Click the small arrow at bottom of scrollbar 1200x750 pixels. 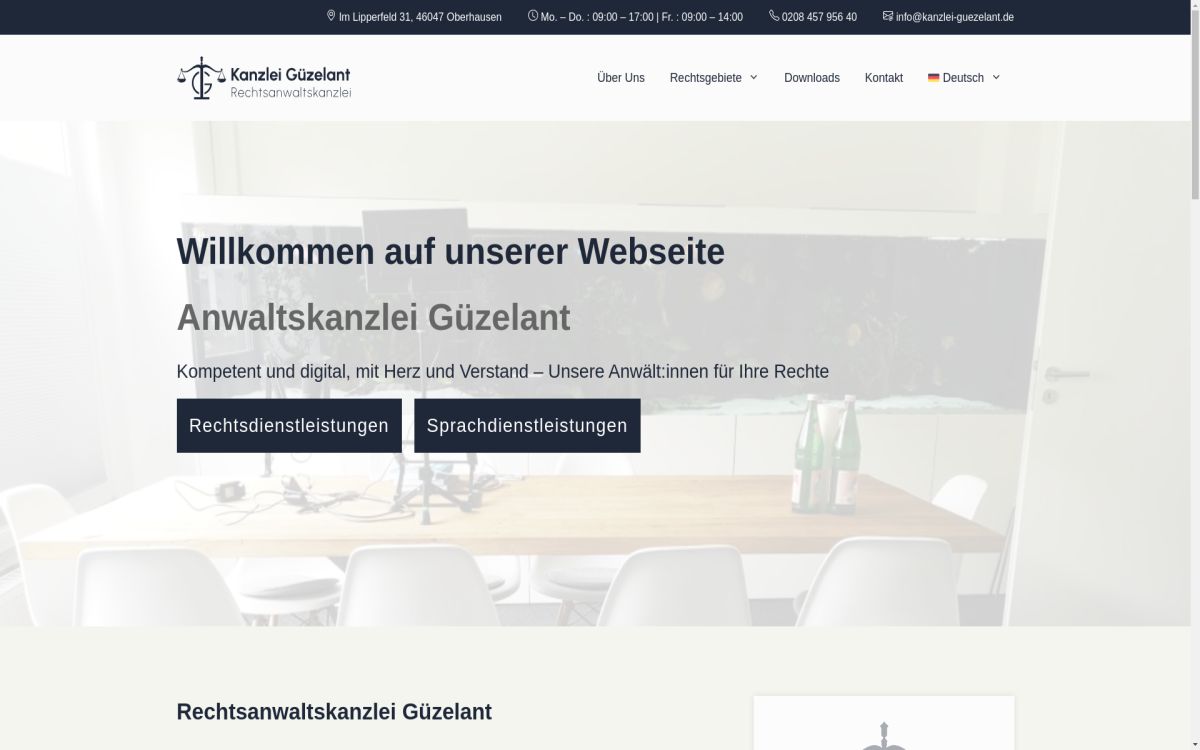click(x=1192, y=742)
